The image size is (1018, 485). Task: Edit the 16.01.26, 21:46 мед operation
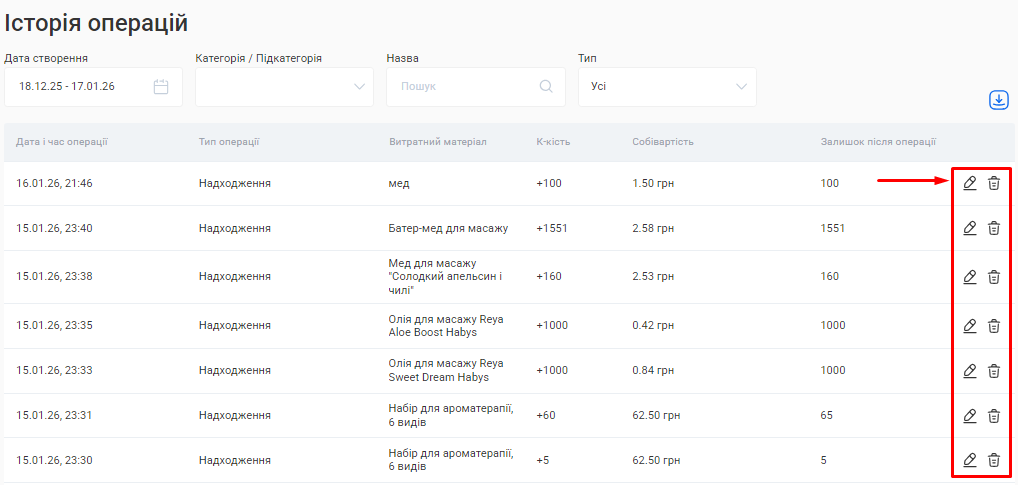[x=969, y=183]
